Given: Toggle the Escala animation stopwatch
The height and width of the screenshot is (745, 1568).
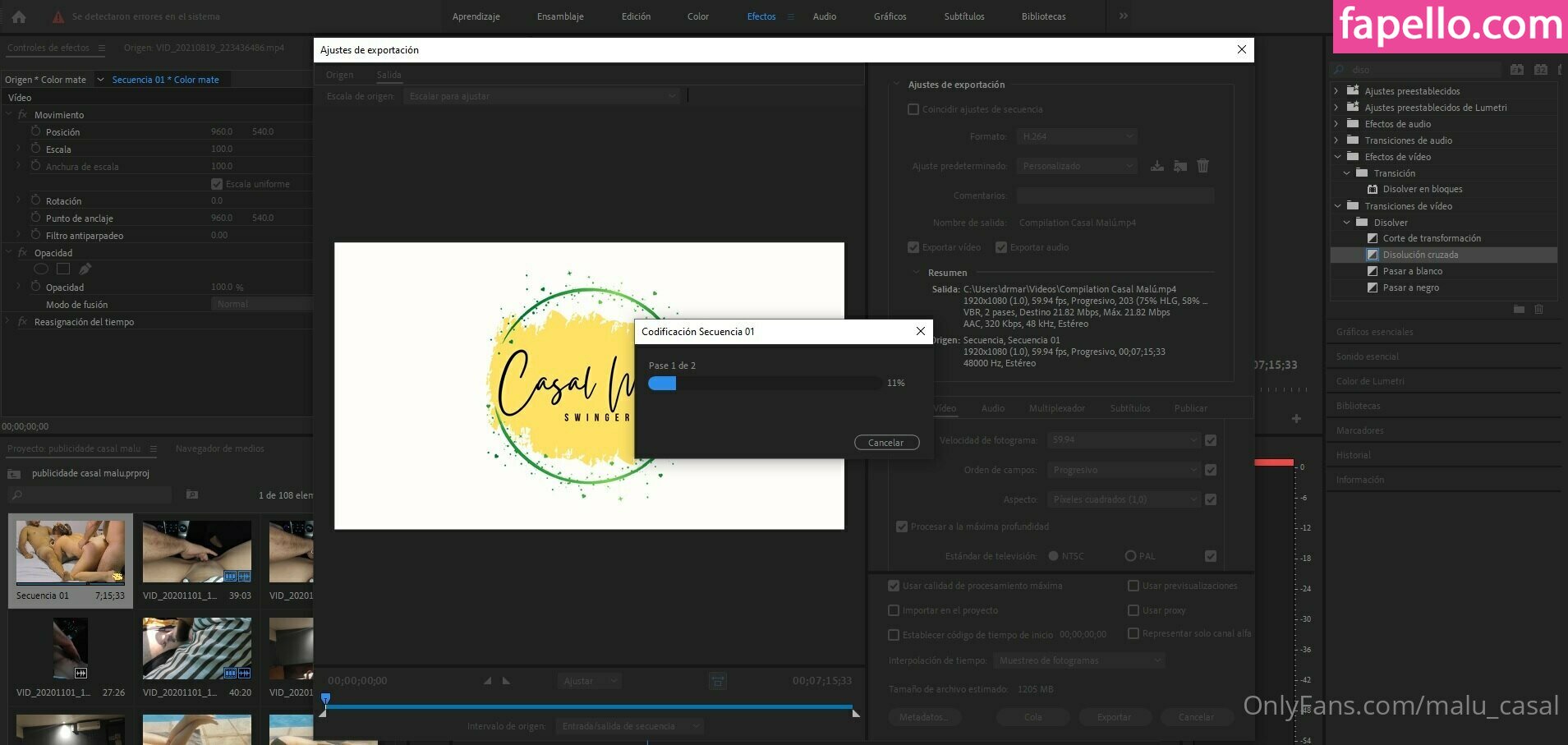Looking at the screenshot, I should [36, 149].
